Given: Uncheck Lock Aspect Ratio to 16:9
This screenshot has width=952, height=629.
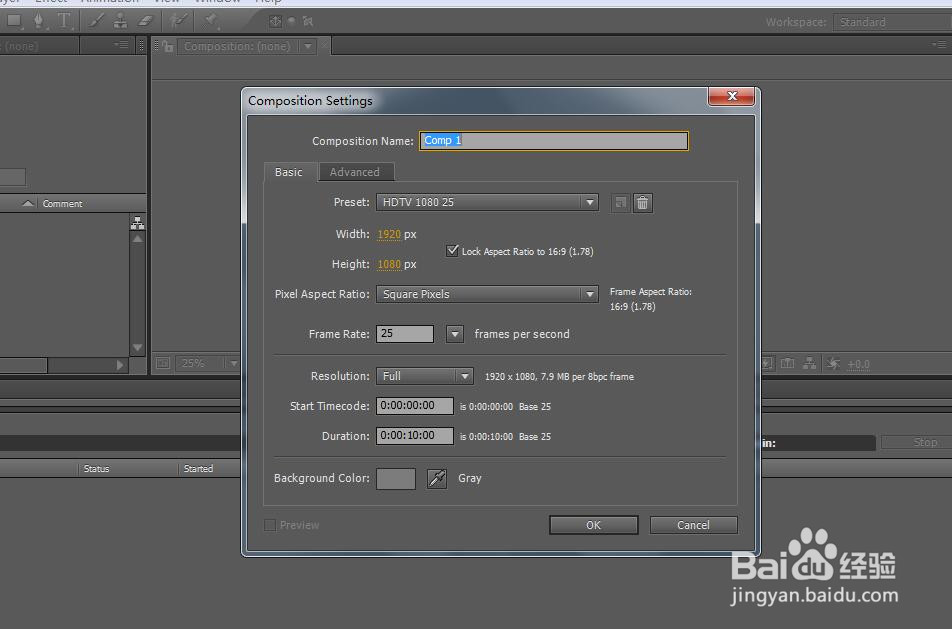Looking at the screenshot, I should tap(452, 250).
